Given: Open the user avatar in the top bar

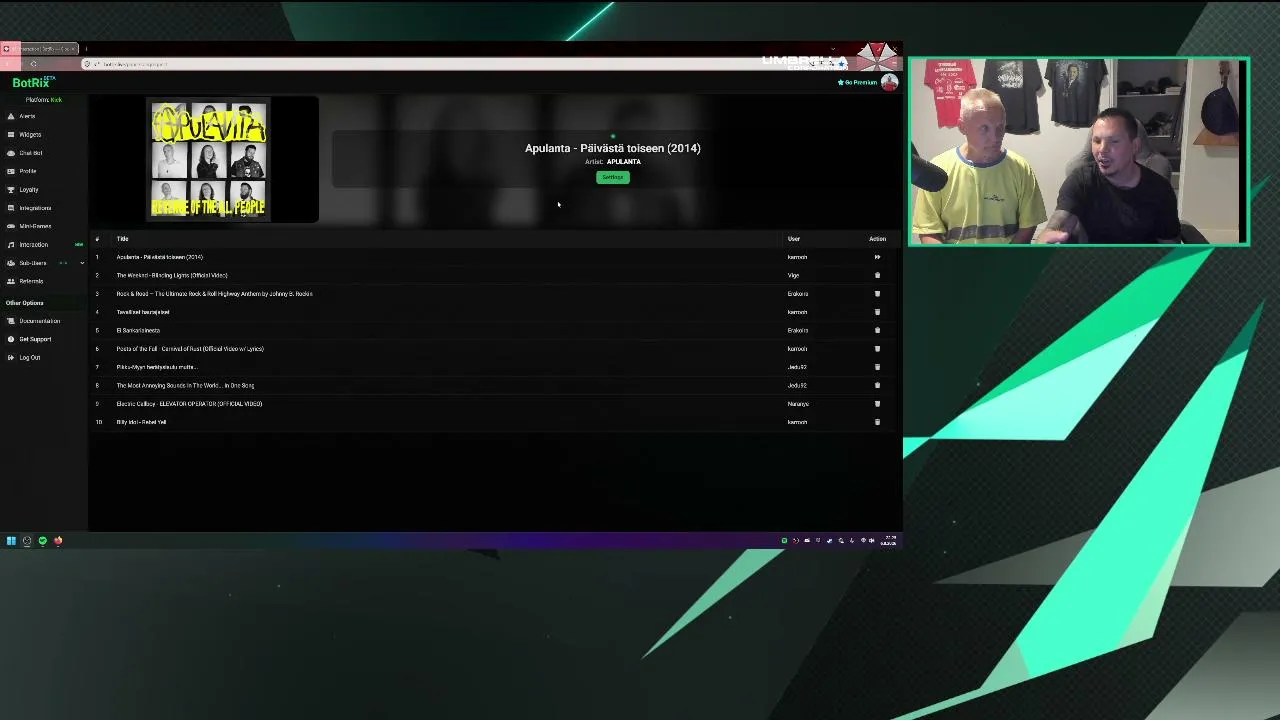Looking at the screenshot, I should coord(889,83).
